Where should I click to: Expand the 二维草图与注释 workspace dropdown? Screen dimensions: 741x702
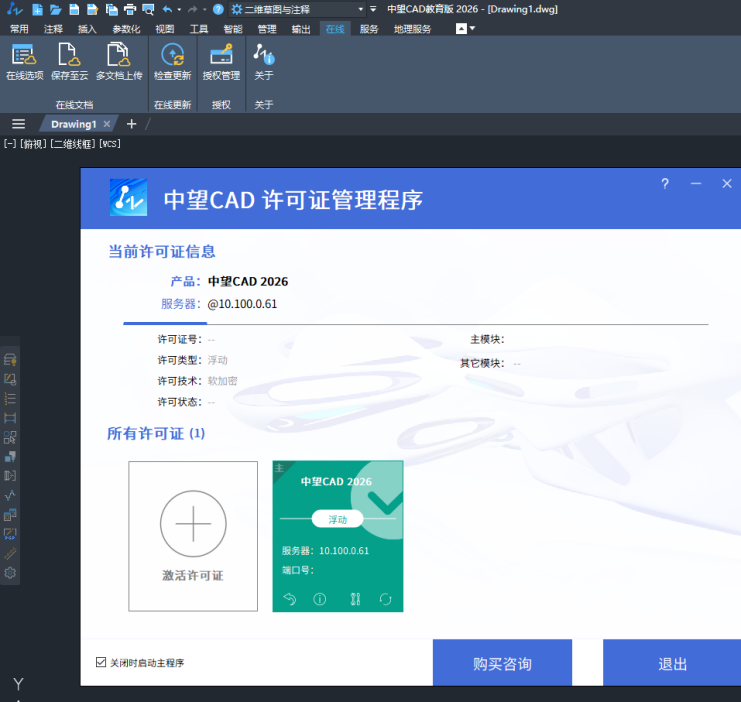click(358, 9)
